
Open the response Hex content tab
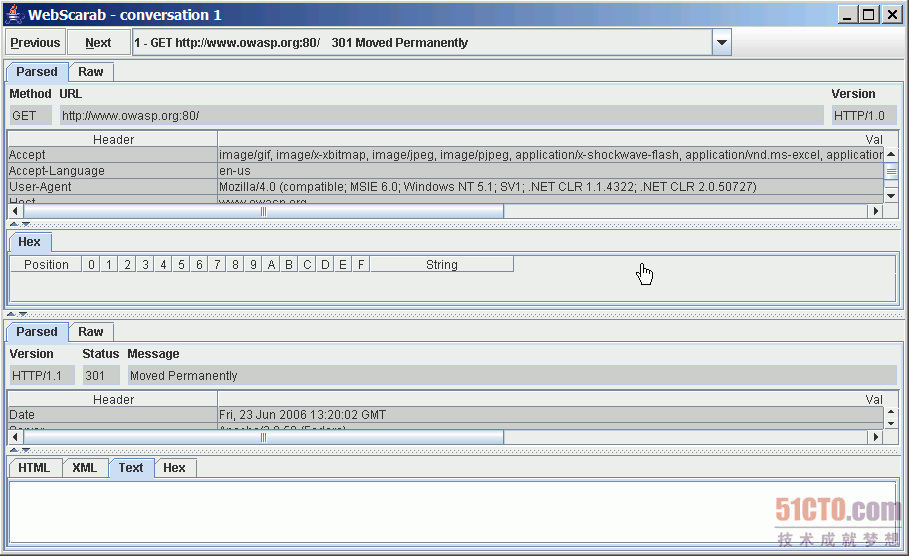pyautogui.click(x=174, y=468)
